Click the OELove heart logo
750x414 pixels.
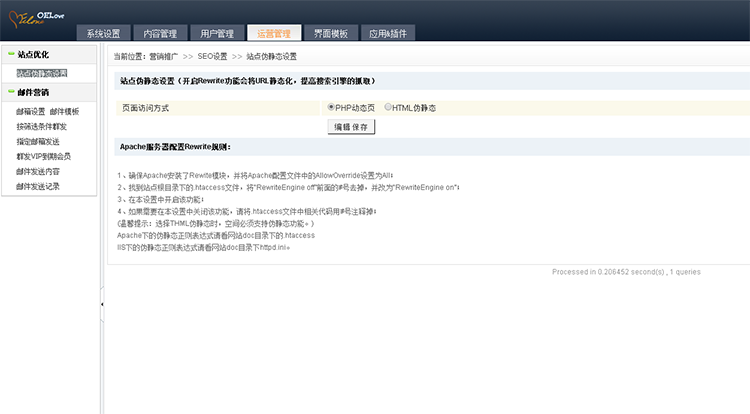36,19
